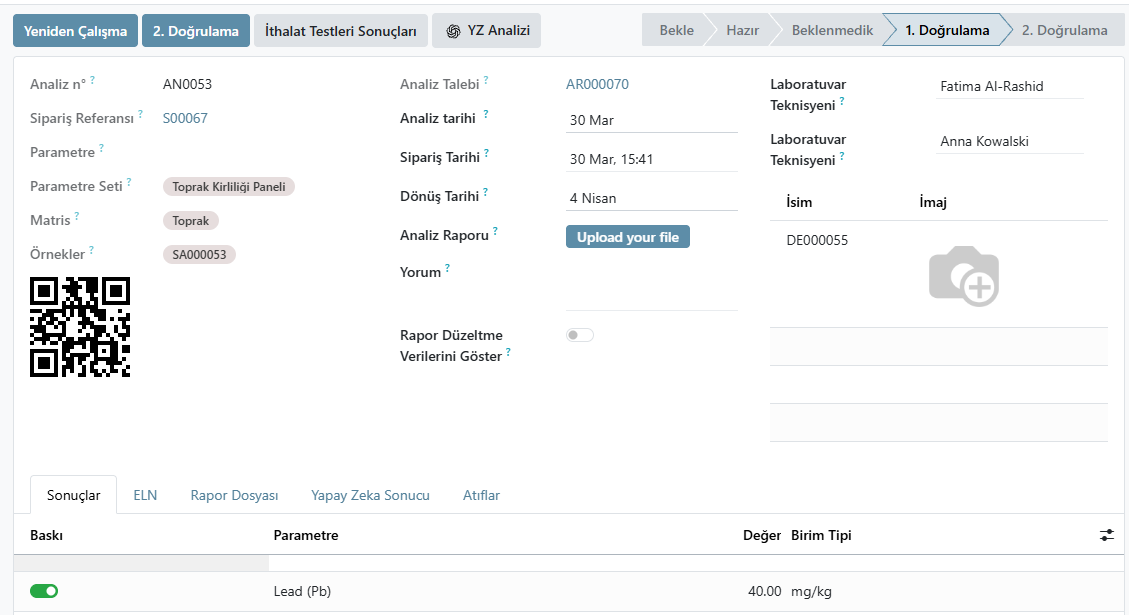This screenshot has height=615, width=1129.
Task: Open Laboratuvar Teknisyeni Fatima Al-Rashid dropdown
Action: (x=1009, y=86)
